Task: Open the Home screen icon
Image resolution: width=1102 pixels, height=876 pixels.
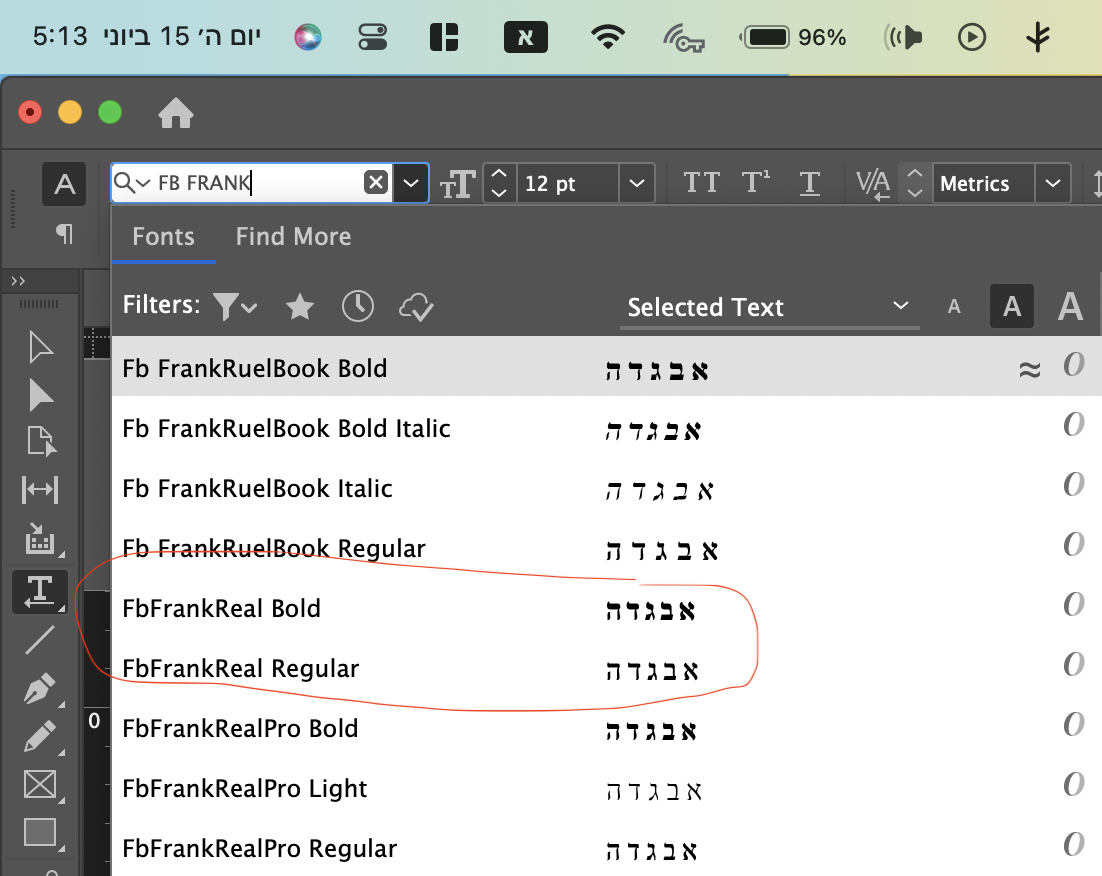Action: (176, 112)
